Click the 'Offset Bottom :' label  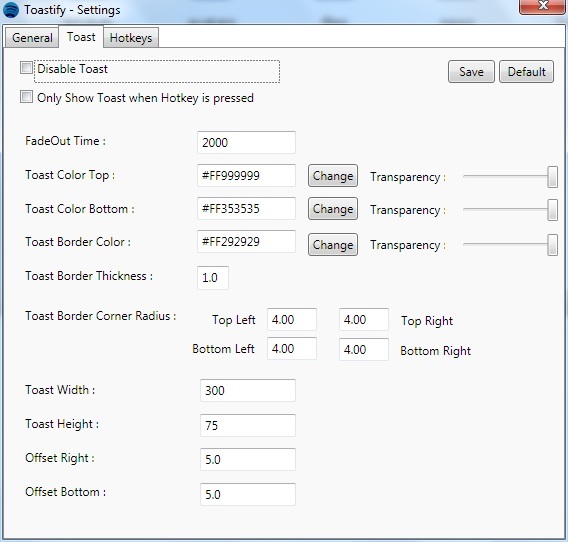coord(66,492)
